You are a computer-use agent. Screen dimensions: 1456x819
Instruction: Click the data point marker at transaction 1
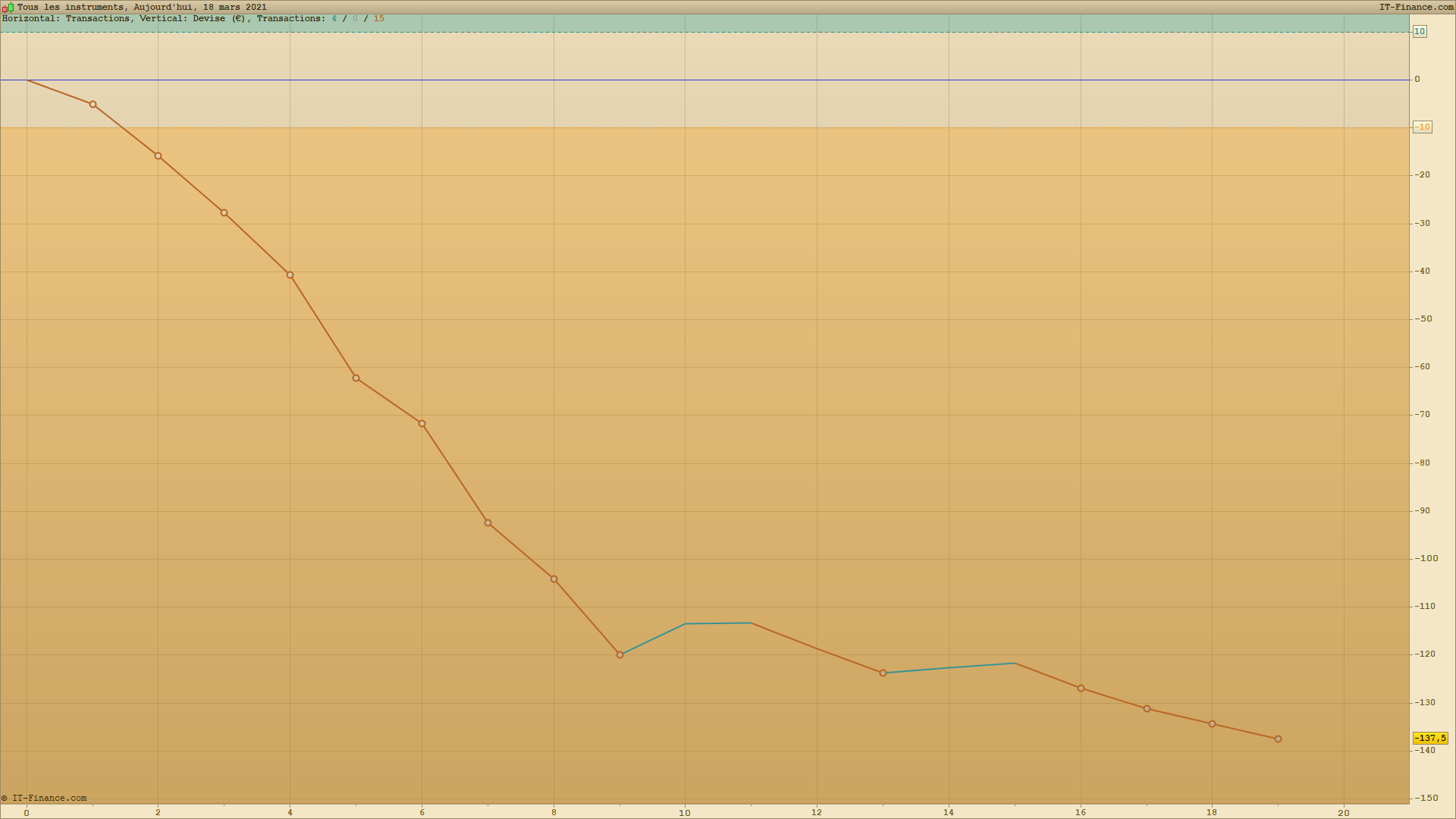tap(93, 104)
